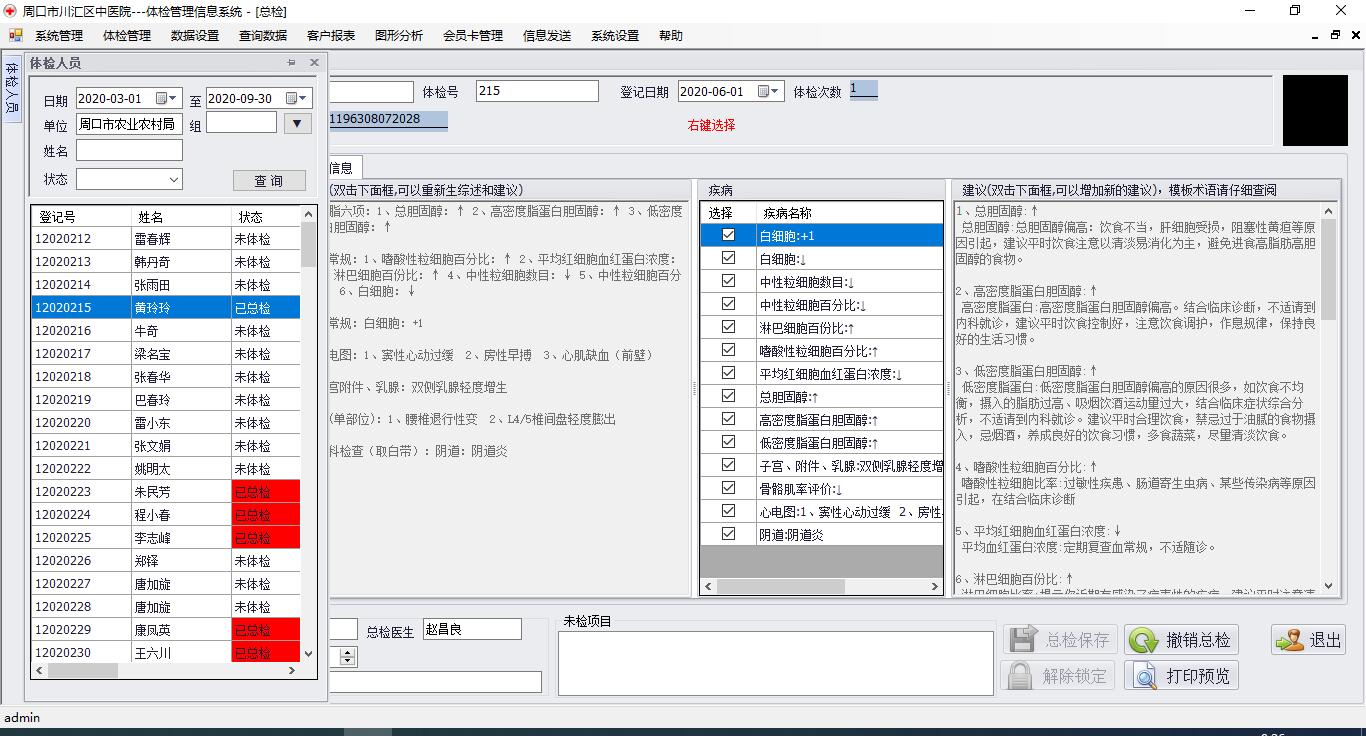Open the 帮助 menu
The height and width of the screenshot is (736, 1366).
coord(671,35)
